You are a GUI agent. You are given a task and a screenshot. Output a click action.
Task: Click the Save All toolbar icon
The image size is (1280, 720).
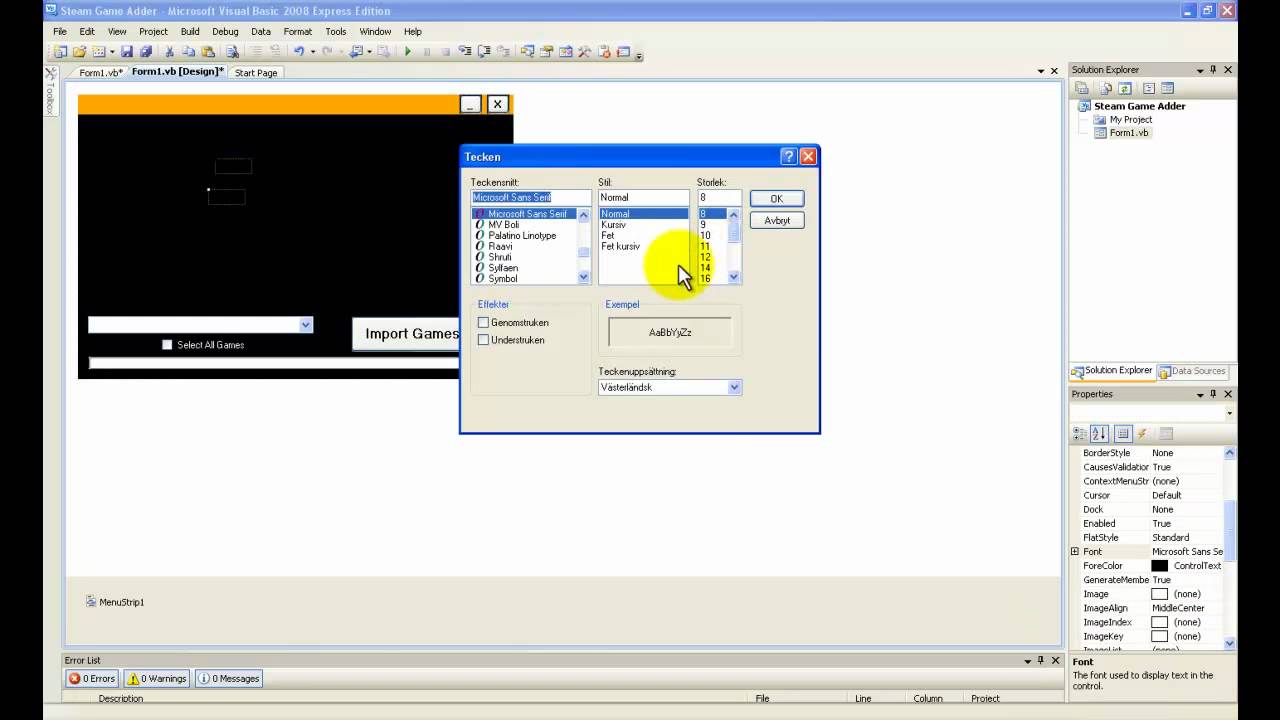pos(145,52)
